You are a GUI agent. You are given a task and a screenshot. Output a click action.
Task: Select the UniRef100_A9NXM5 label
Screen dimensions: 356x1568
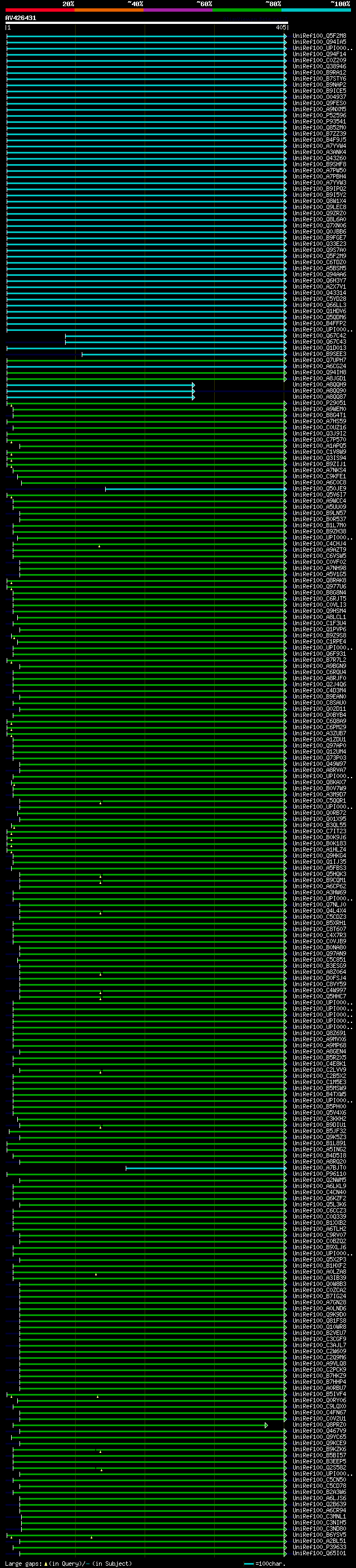point(319,109)
